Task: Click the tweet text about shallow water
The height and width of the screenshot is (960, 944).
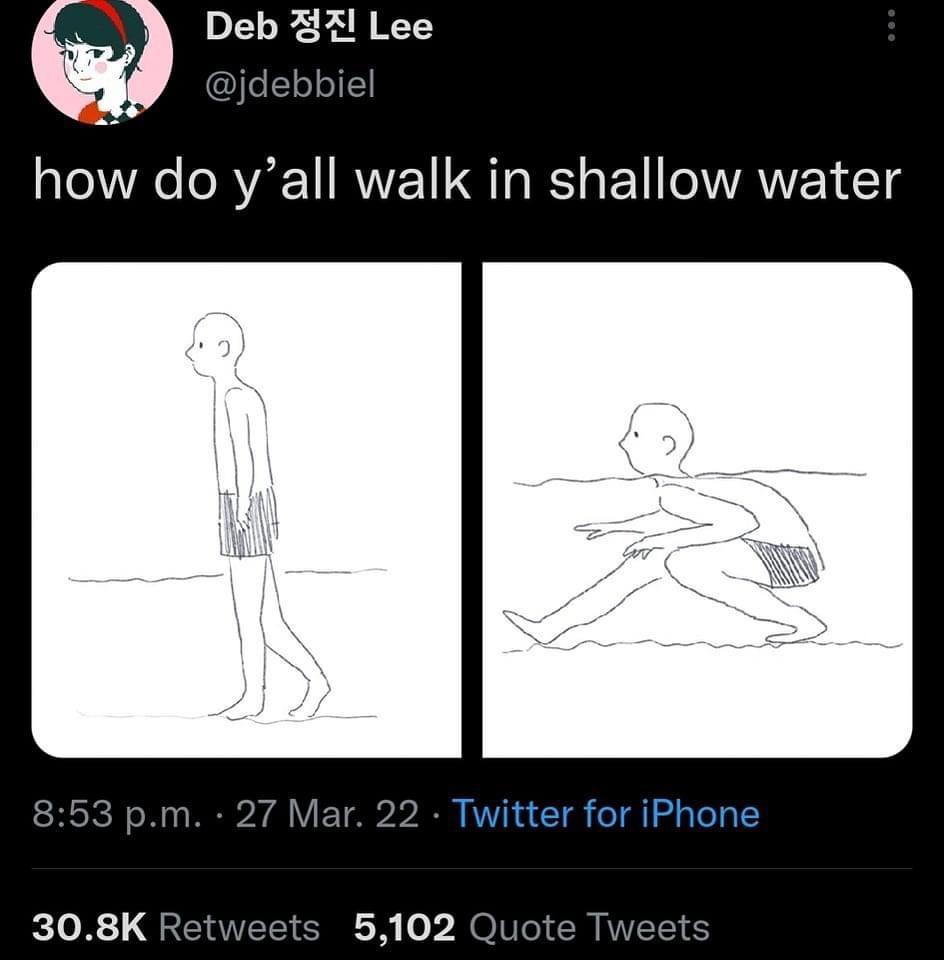Action: click(x=467, y=180)
